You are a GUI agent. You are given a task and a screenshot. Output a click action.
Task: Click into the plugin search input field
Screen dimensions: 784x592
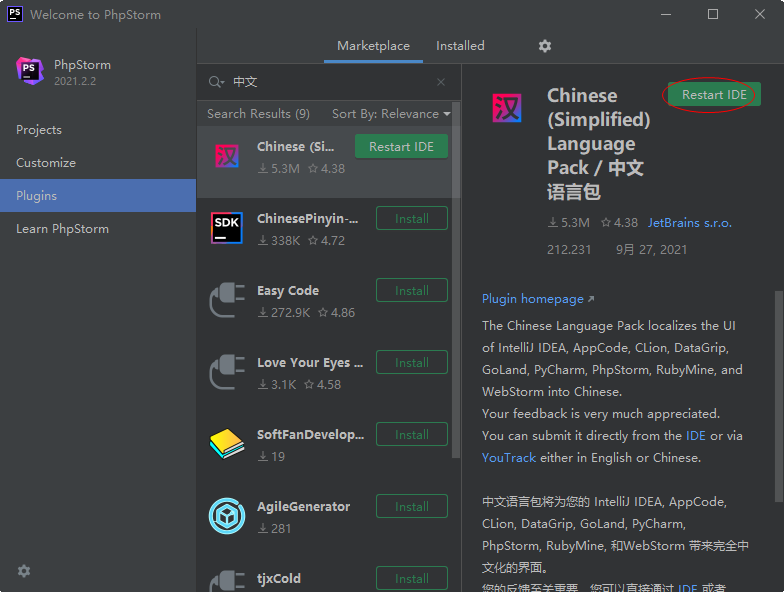[x=330, y=82]
